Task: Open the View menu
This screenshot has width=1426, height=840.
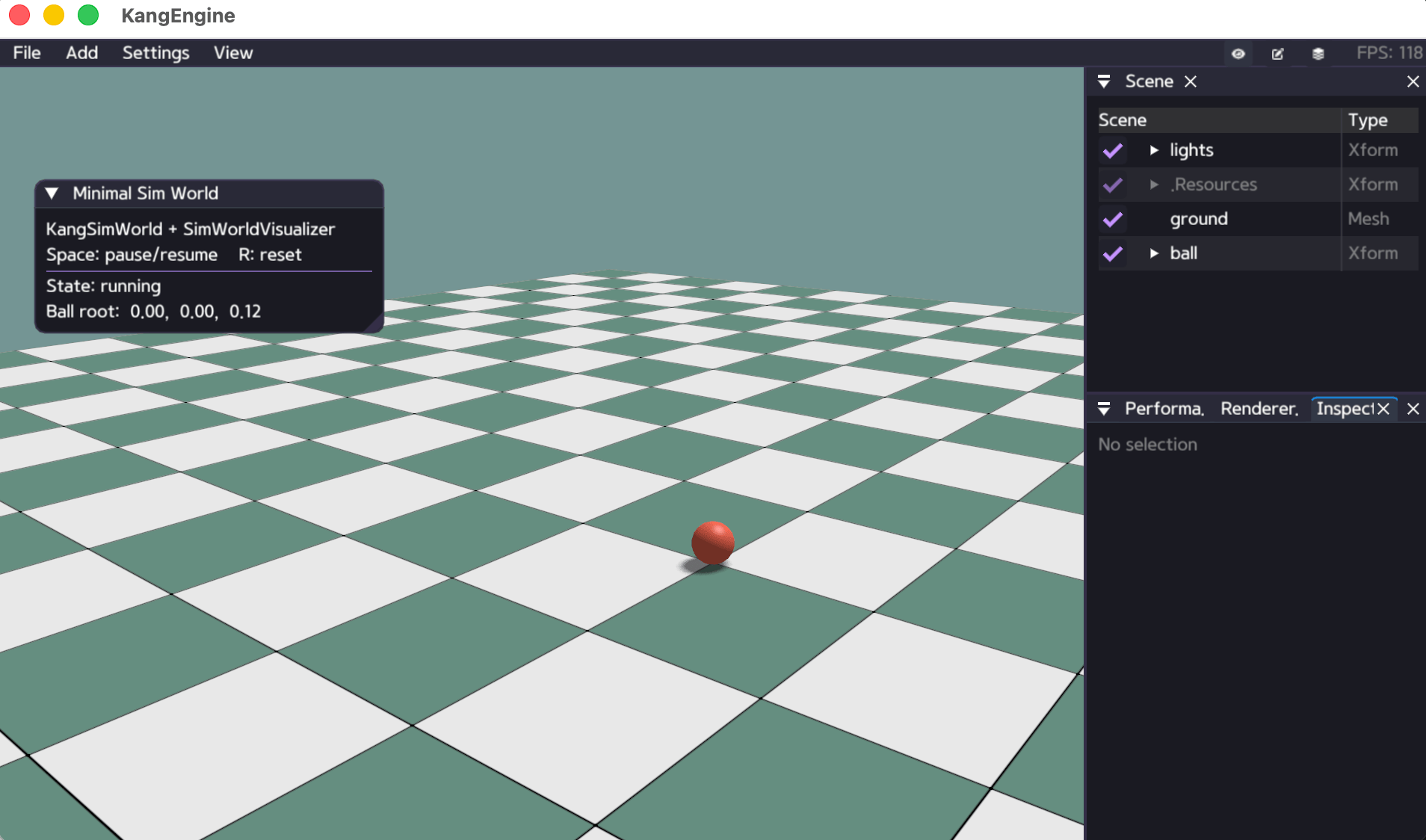Action: 233,53
